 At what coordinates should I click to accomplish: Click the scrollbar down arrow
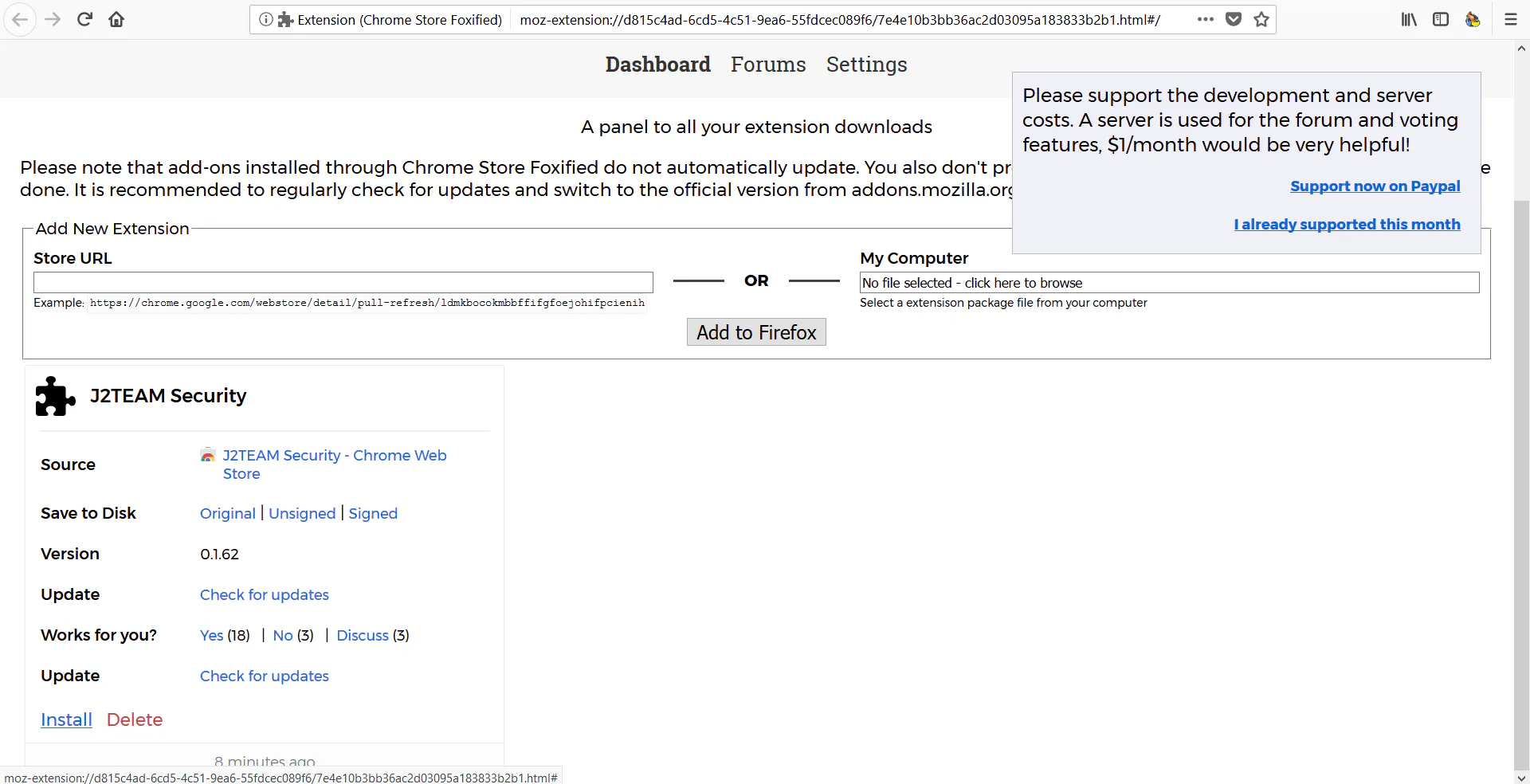click(x=1521, y=778)
